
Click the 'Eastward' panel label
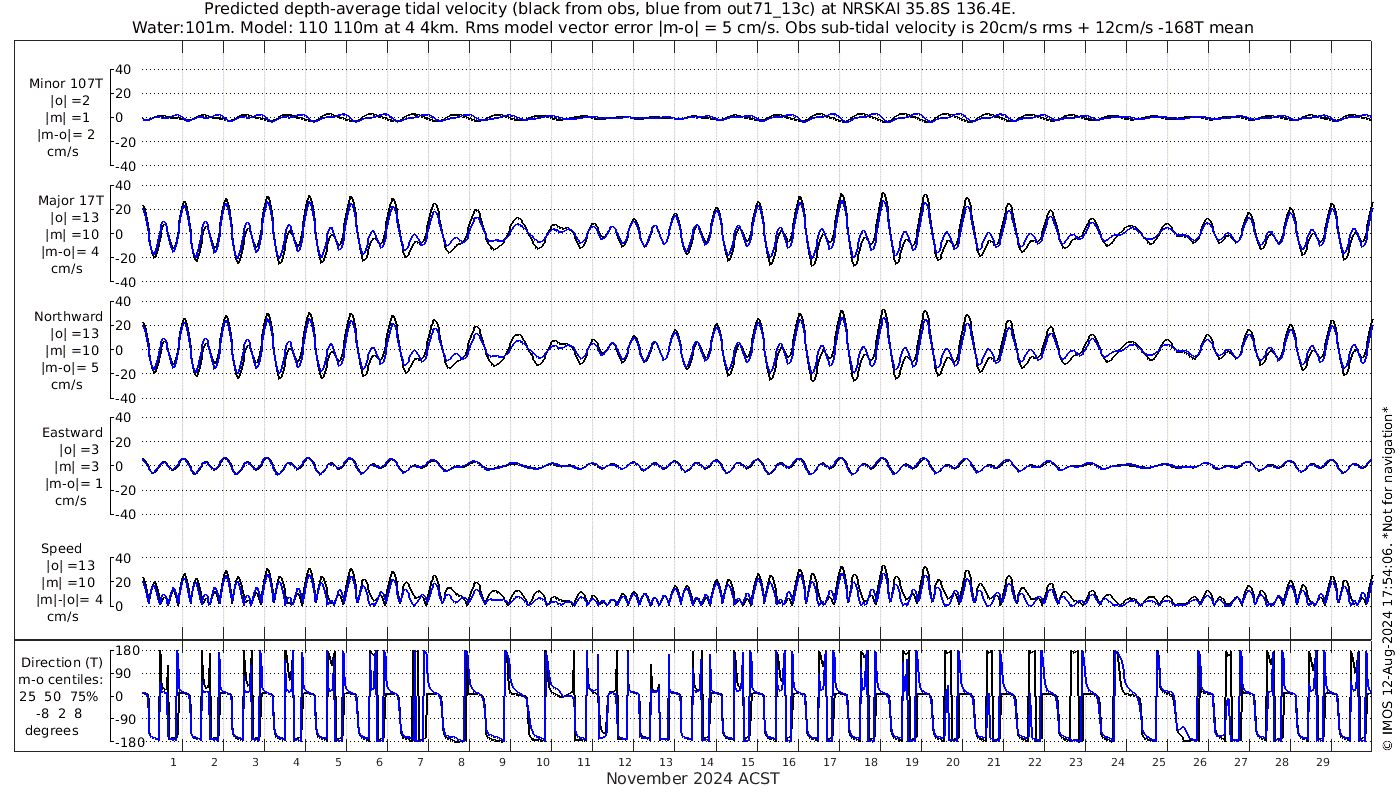click(x=72, y=433)
